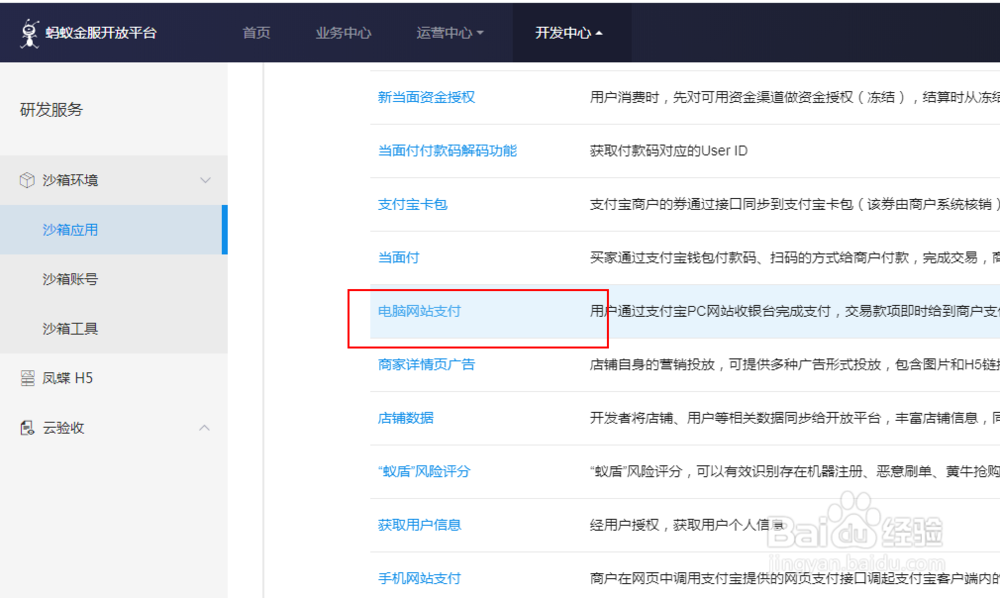Click the ant logo in the header
This screenshot has height=598, width=1000.
[x=29, y=33]
